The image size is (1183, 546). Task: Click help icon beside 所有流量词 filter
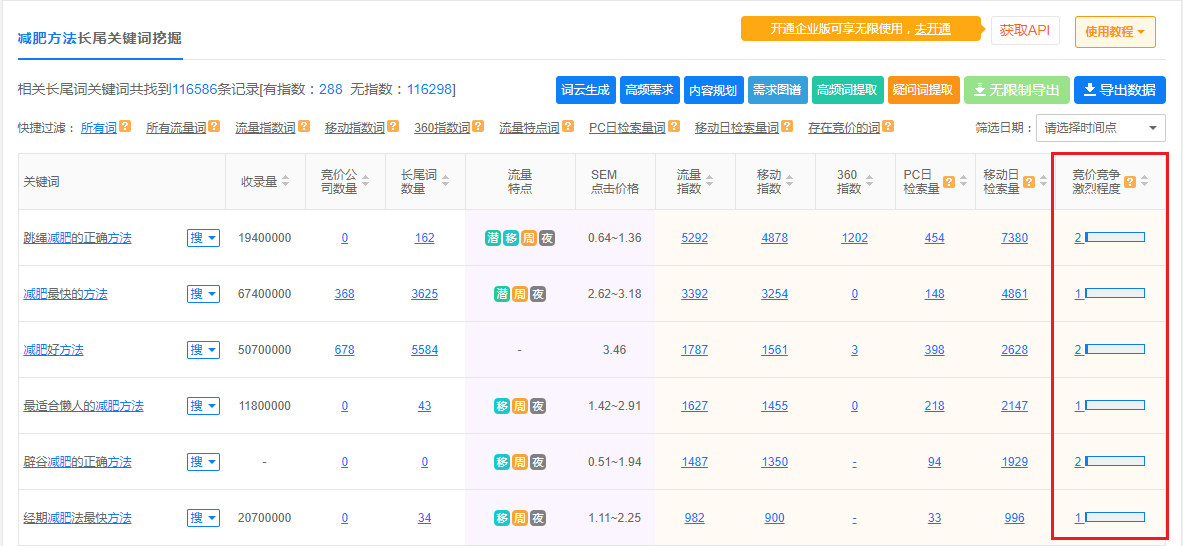(x=213, y=128)
